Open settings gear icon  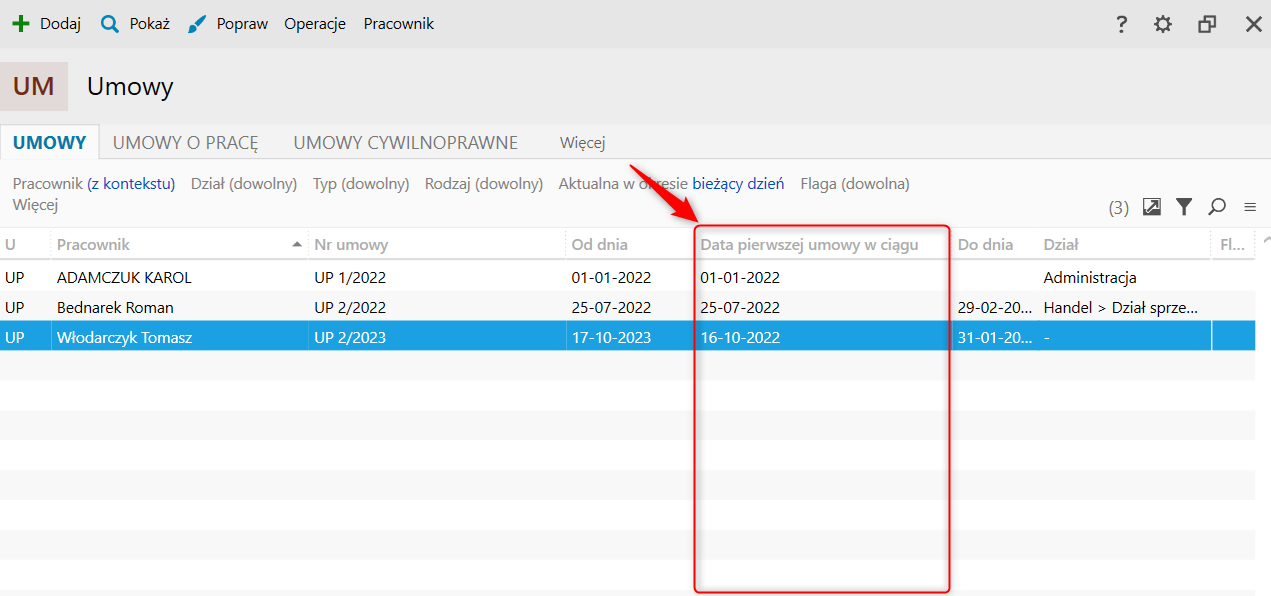[x=1162, y=24]
